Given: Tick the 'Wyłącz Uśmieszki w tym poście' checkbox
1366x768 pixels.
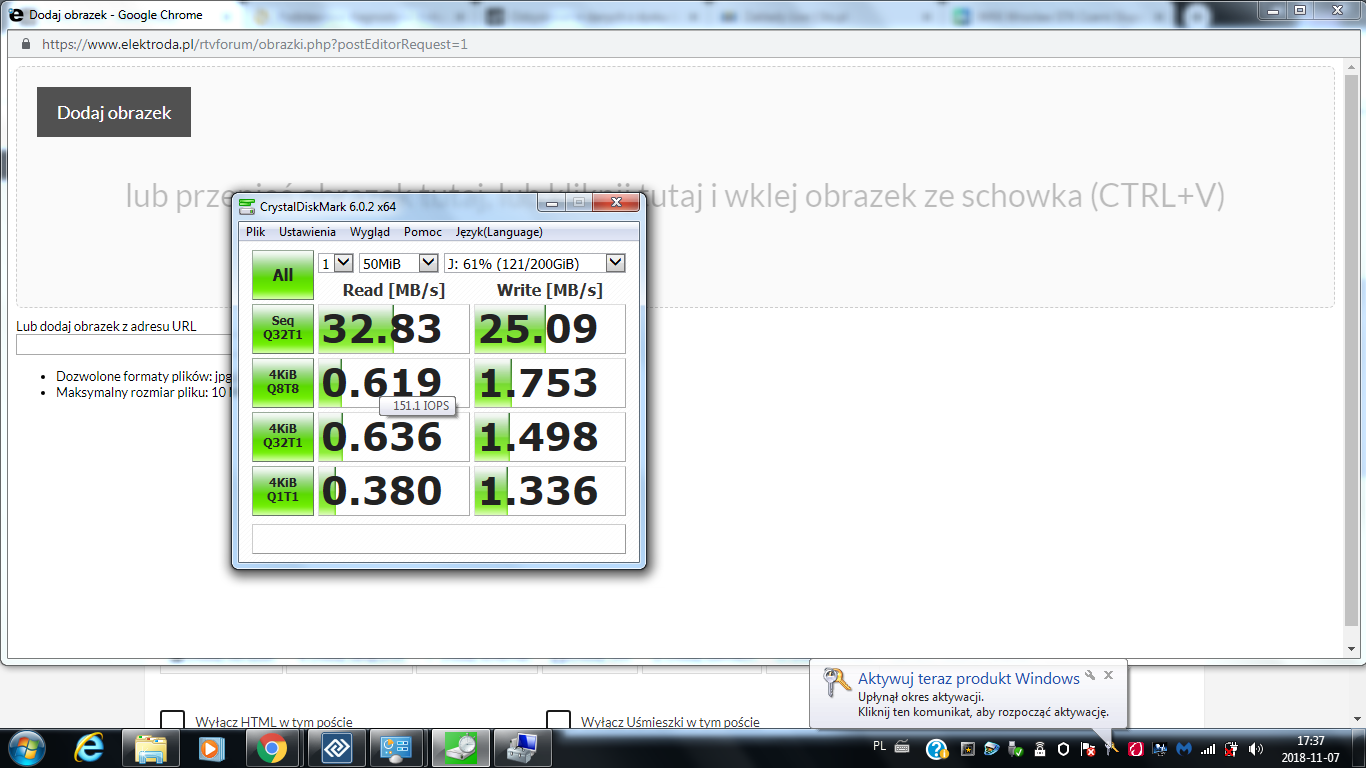Looking at the screenshot, I should 558,721.
